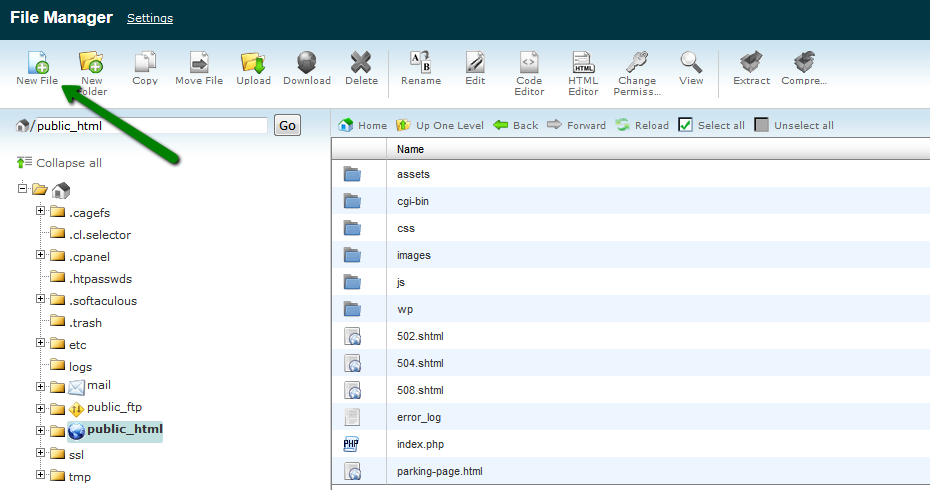Click the Move File icon
Image resolution: width=930 pixels, height=490 pixels.
(x=199, y=64)
